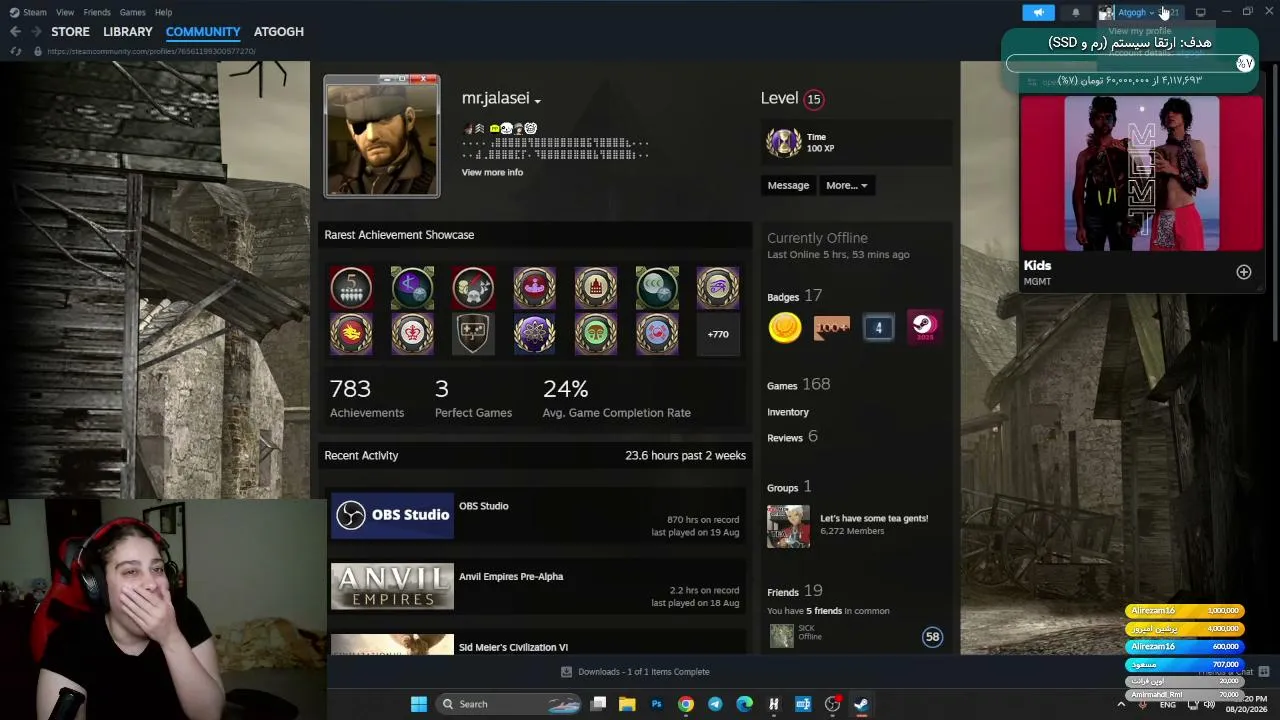Select the COMMUNITY tab

pos(203,32)
